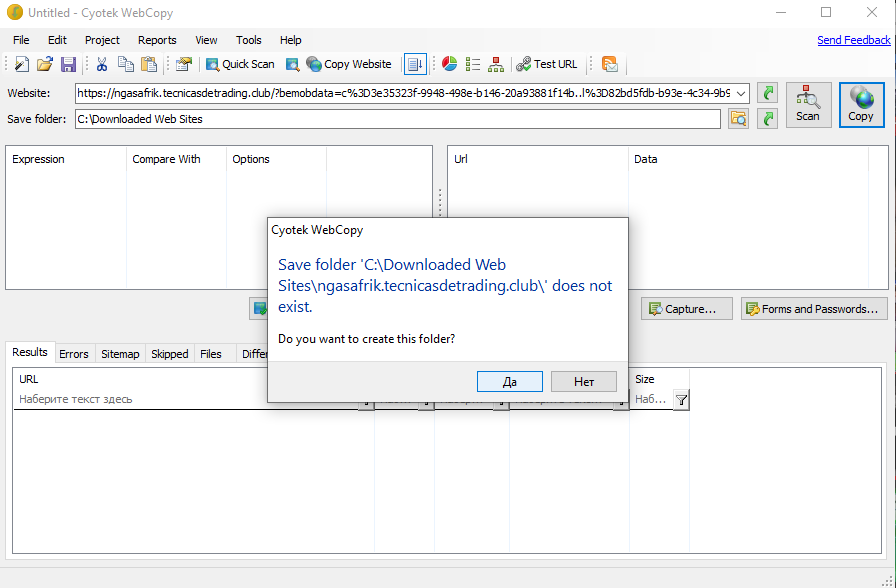Toggle the highlighted auto-scroll toolbar button
The height and width of the screenshot is (588, 896).
tap(415, 64)
